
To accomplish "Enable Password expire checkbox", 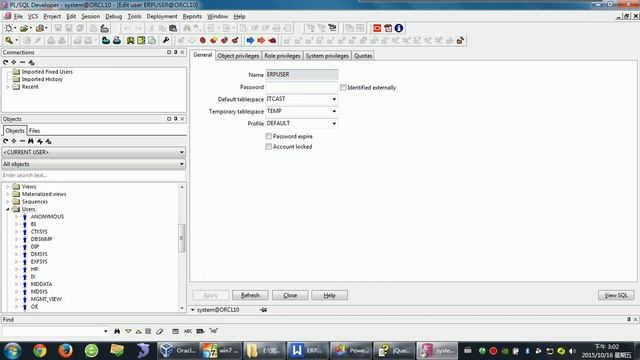I will tap(269, 136).
